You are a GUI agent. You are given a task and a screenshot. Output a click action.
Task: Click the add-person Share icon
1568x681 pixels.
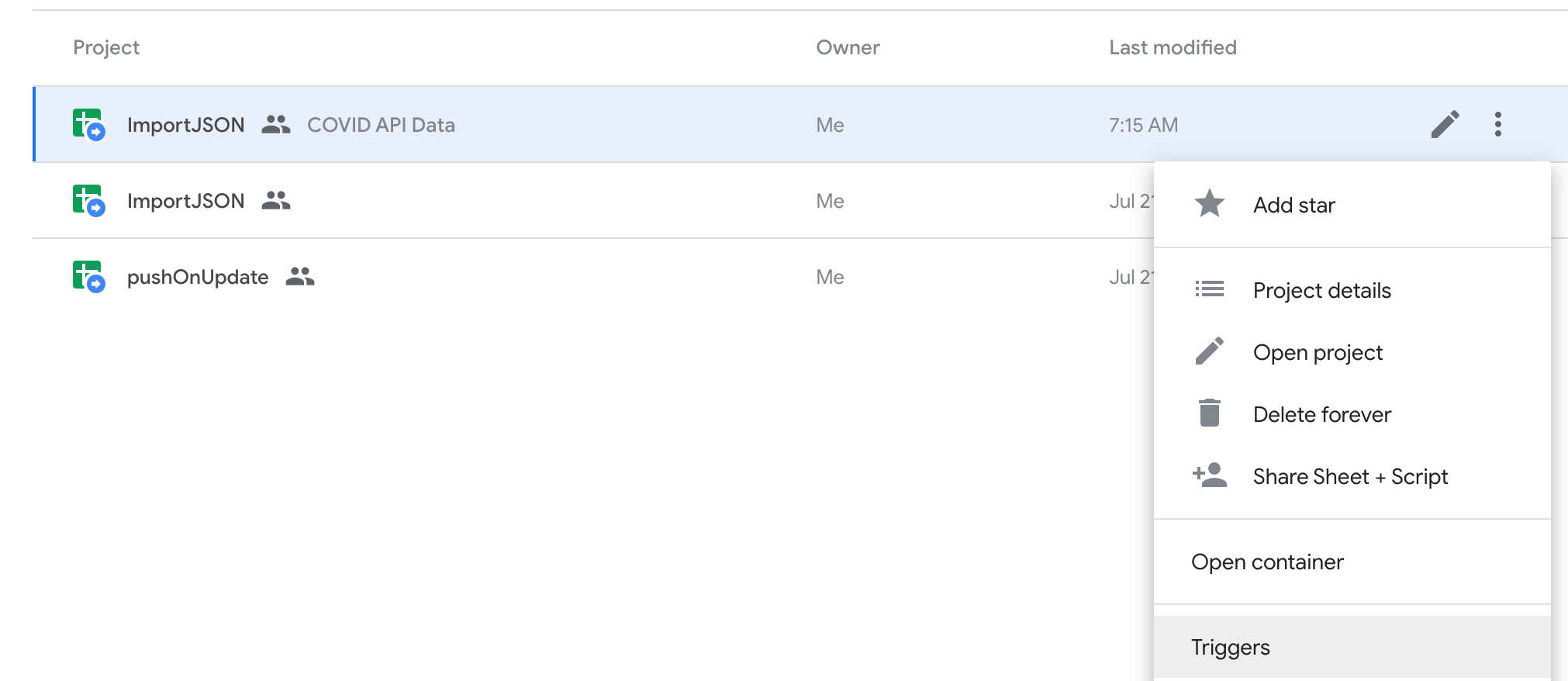click(1209, 475)
